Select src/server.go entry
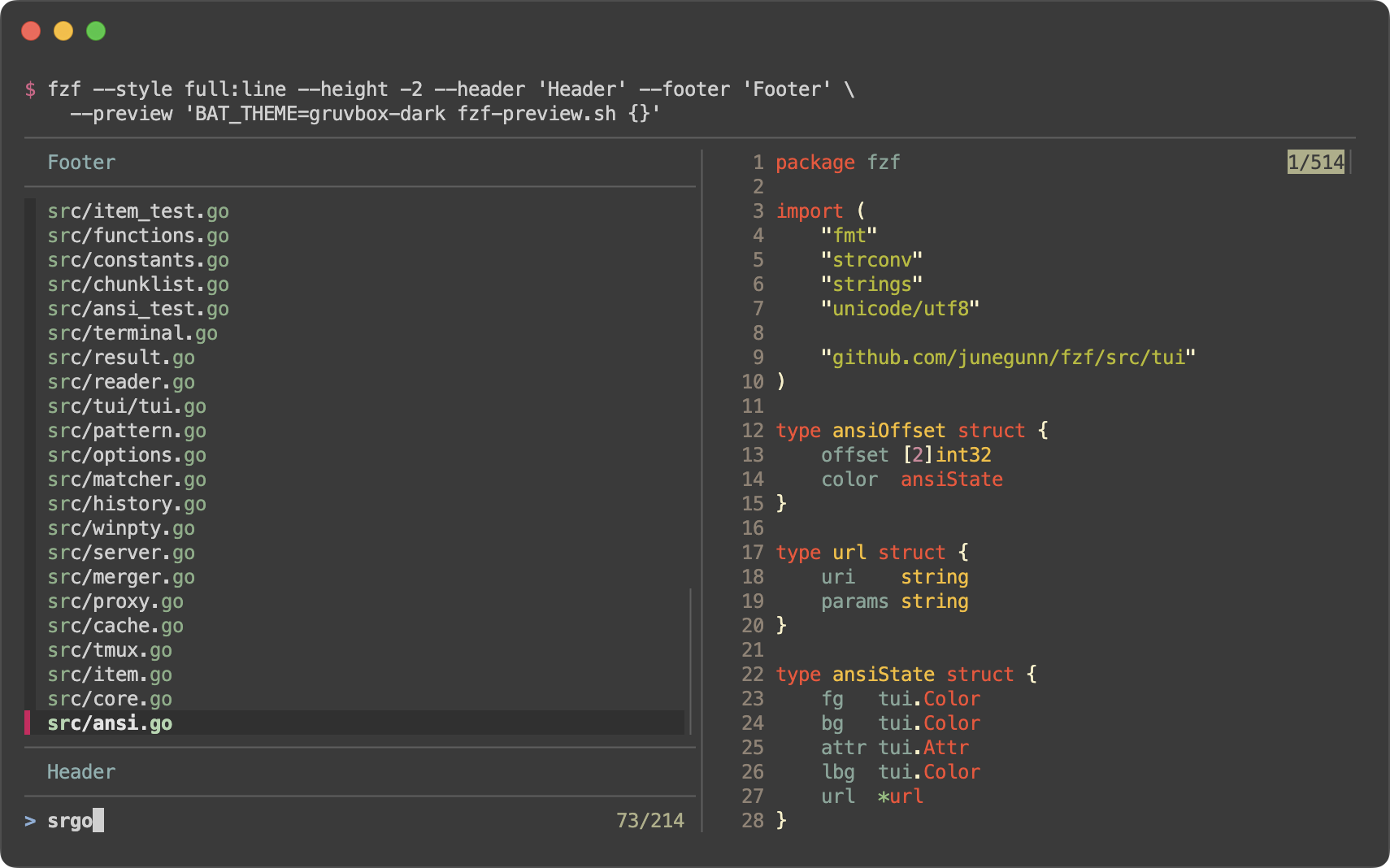 121,553
